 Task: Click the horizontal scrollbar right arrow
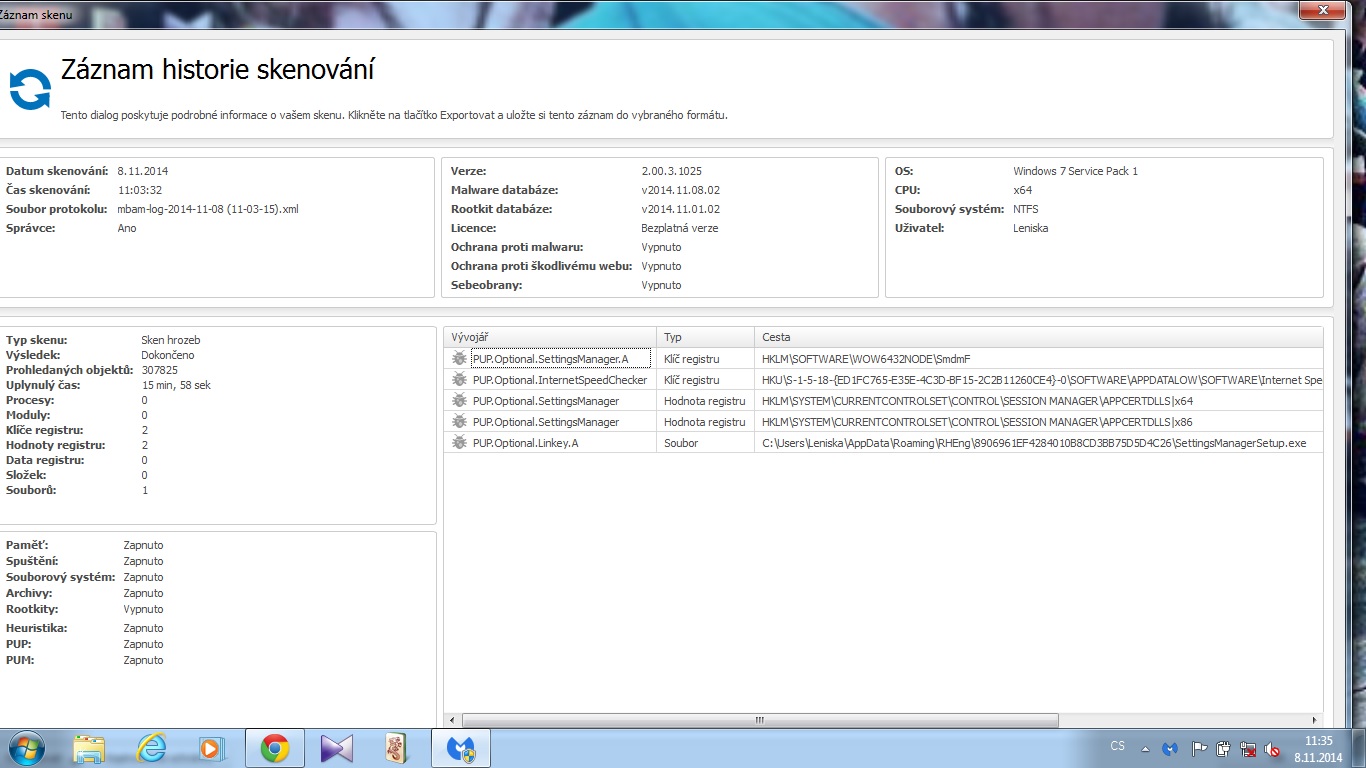[x=1314, y=720]
